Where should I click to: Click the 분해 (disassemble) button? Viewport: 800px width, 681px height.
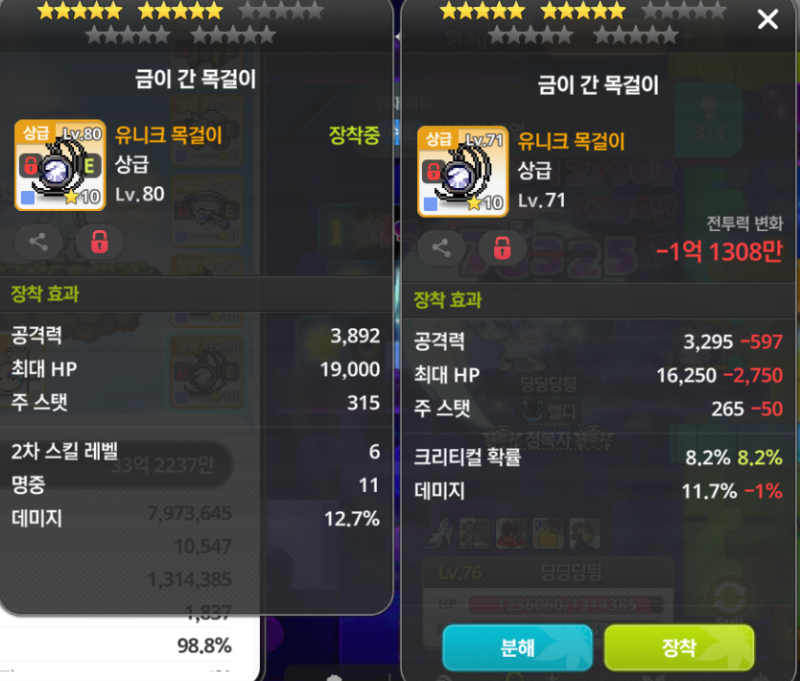[x=517, y=647]
